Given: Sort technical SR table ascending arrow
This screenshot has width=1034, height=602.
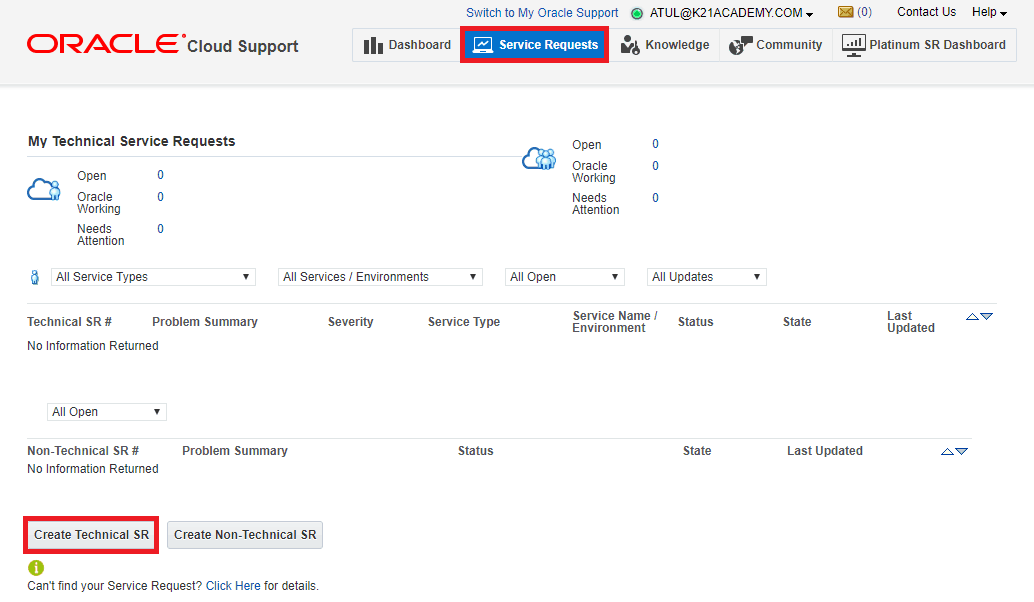Looking at the screenshot, I should click(972, 316).
